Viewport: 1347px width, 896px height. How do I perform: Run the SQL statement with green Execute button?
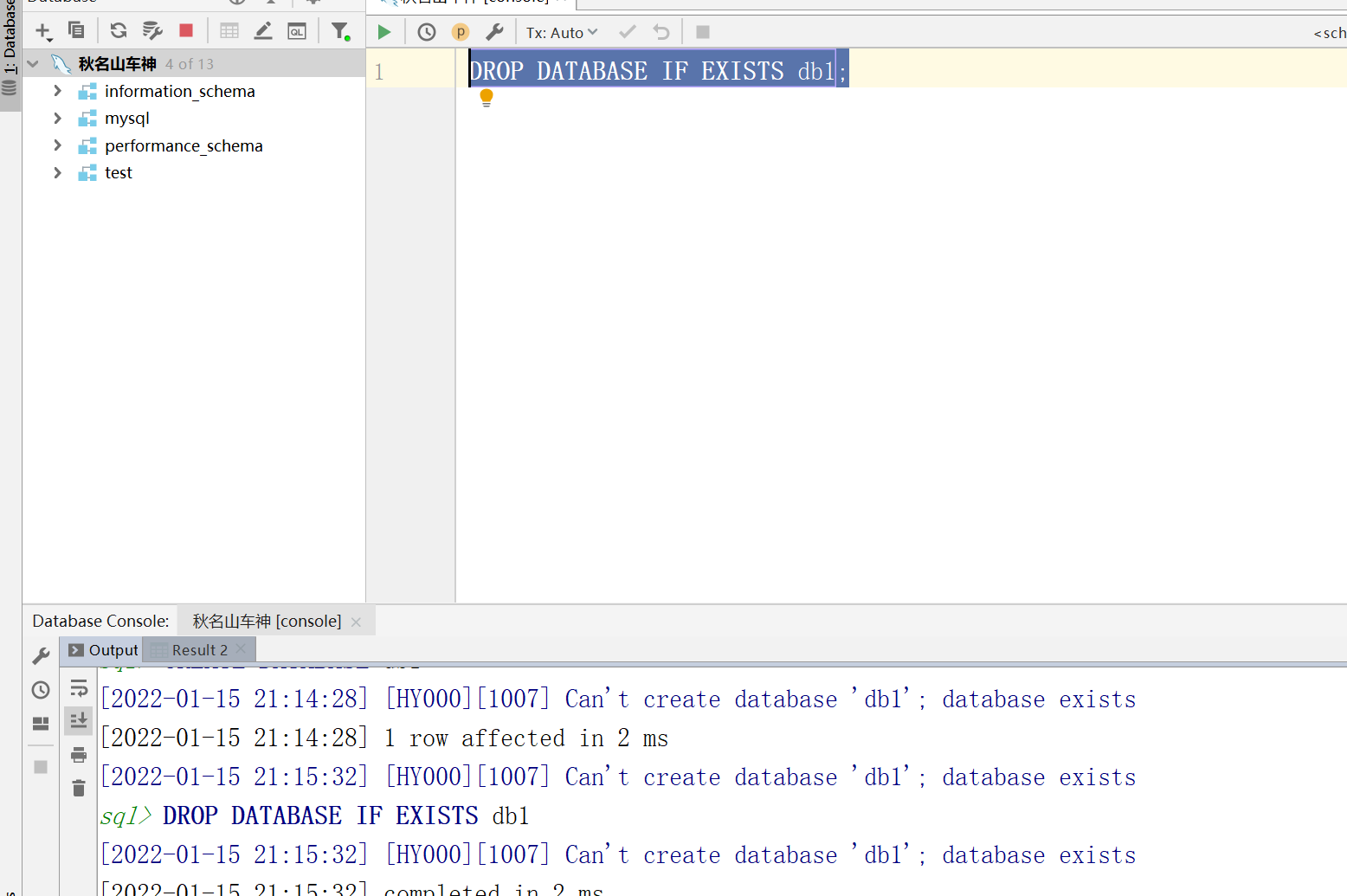(x=384, y=32)
